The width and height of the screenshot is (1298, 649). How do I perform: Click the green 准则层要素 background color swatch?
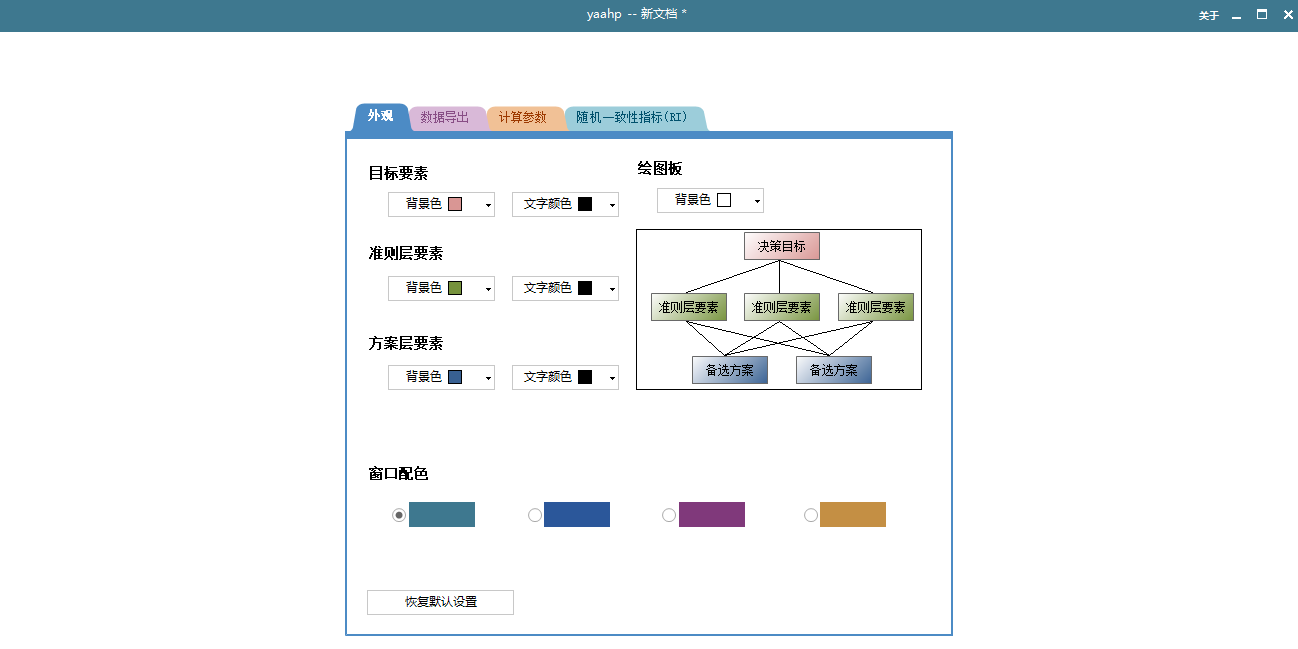click(x=455, y=288)
